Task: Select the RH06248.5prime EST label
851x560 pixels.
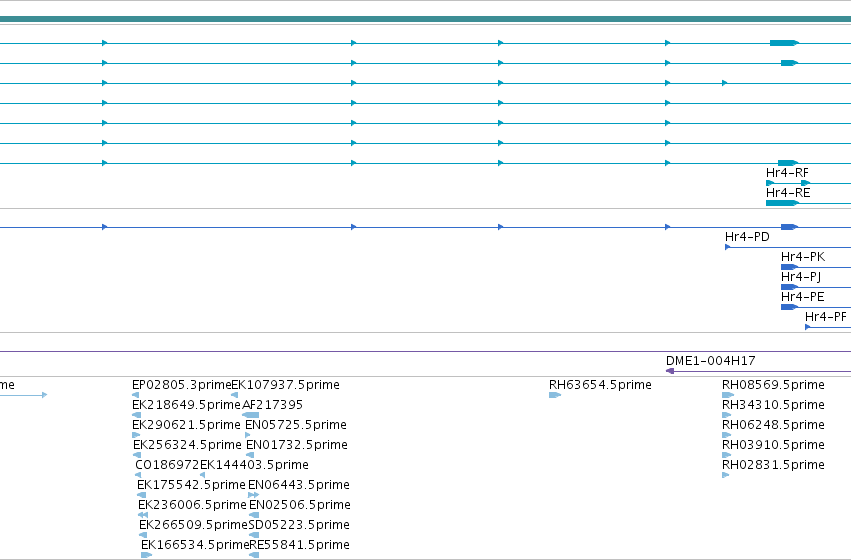Action: pyautogui.click(x=773, y=425)
